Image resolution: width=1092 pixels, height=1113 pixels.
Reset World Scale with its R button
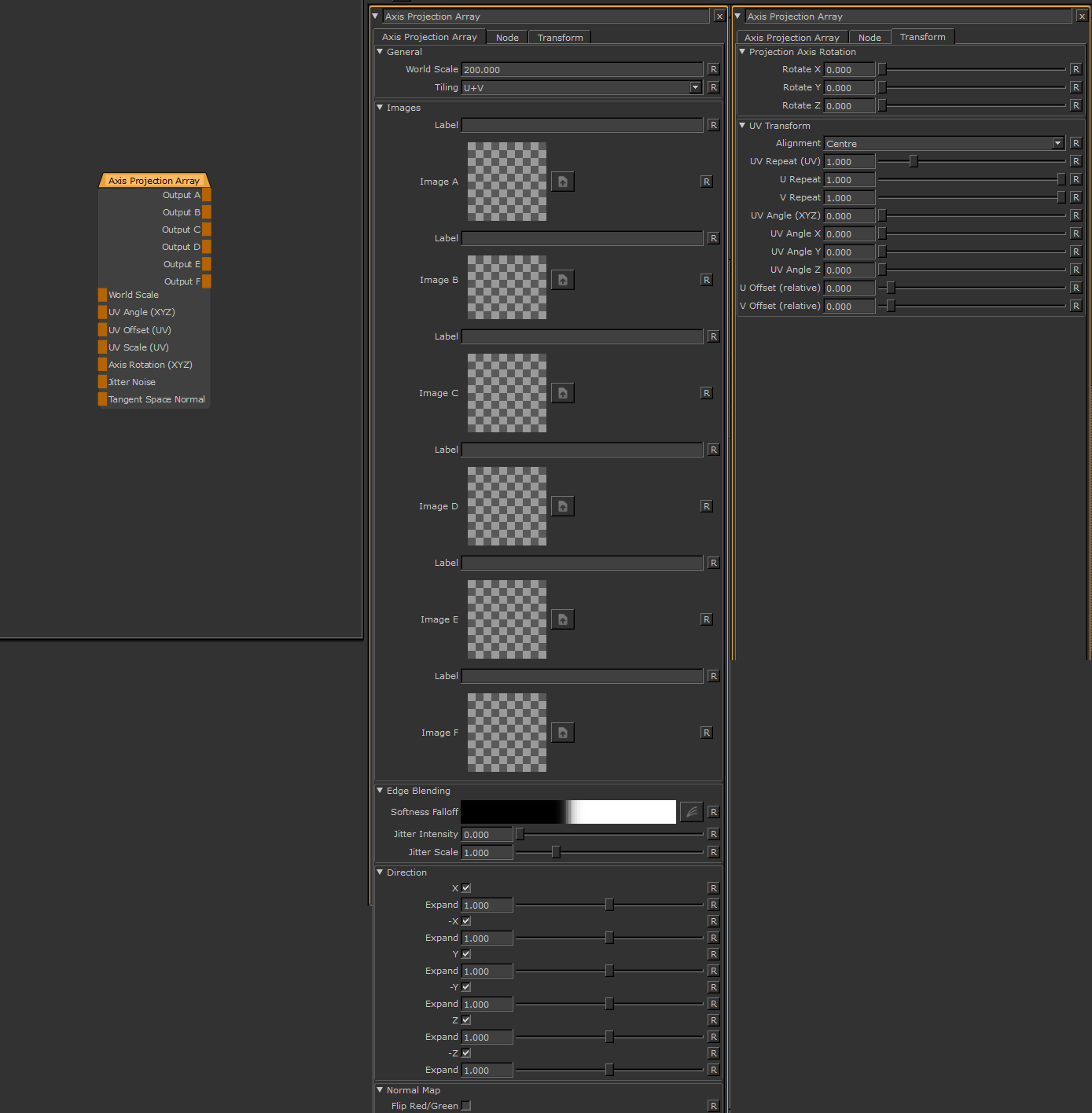[713, 69]
